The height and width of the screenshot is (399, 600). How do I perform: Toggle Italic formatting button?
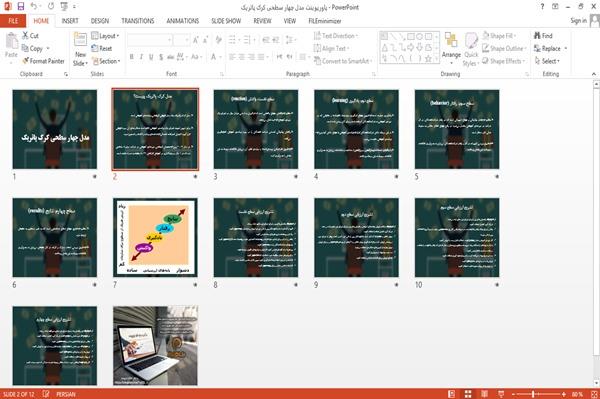pyautogui.click(x=141, y=57)
